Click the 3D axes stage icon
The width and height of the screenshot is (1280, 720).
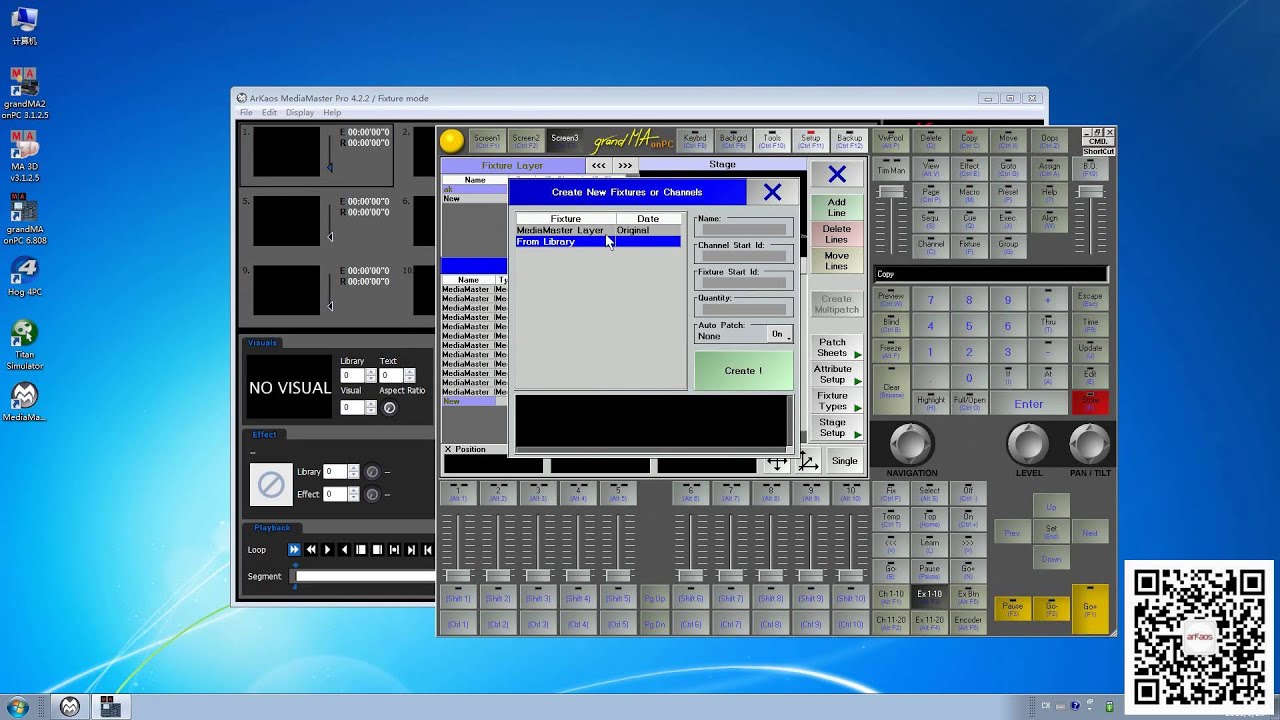[x=808, y=461]
